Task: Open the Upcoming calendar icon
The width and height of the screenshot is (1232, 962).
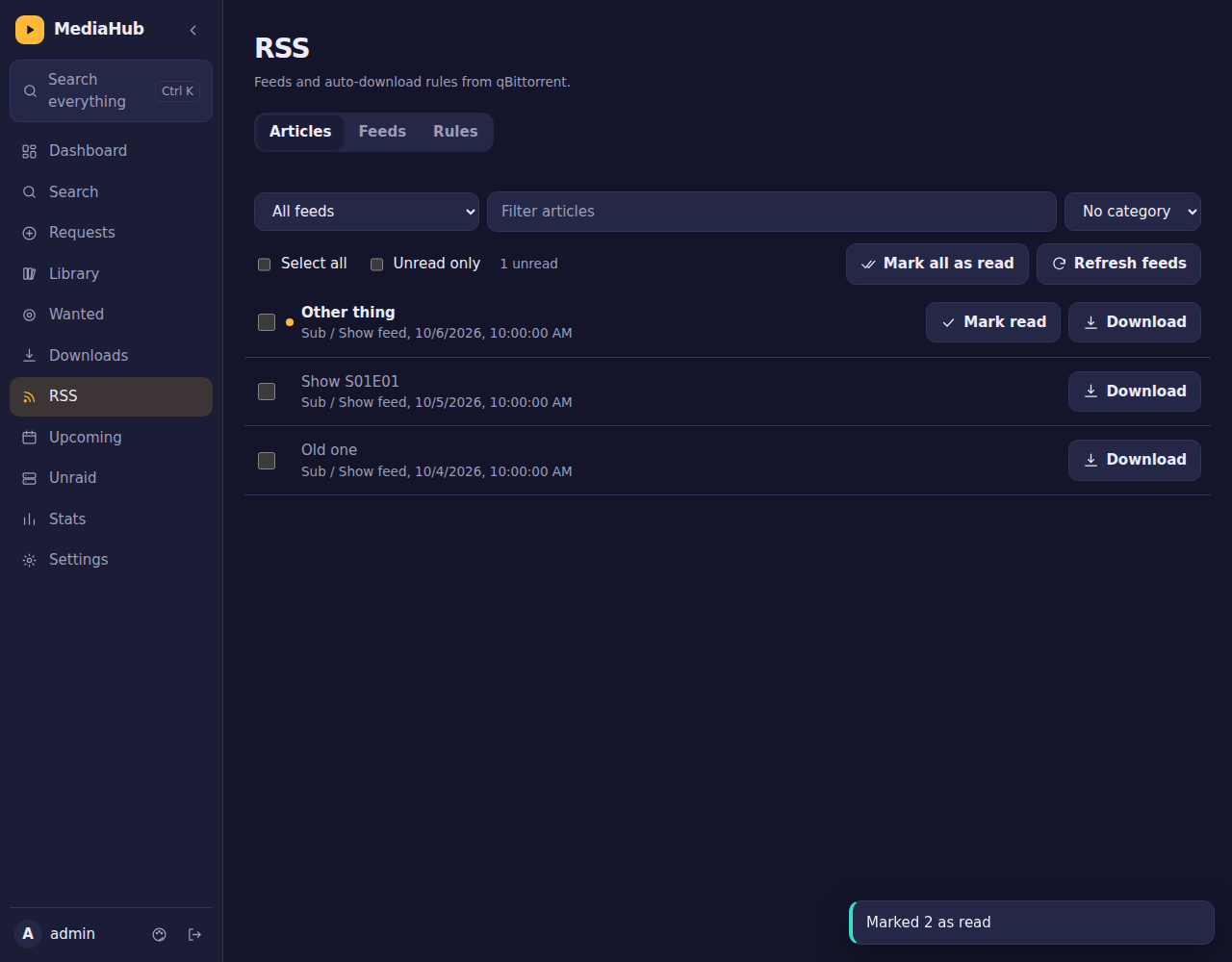Action: pos(30,438)
